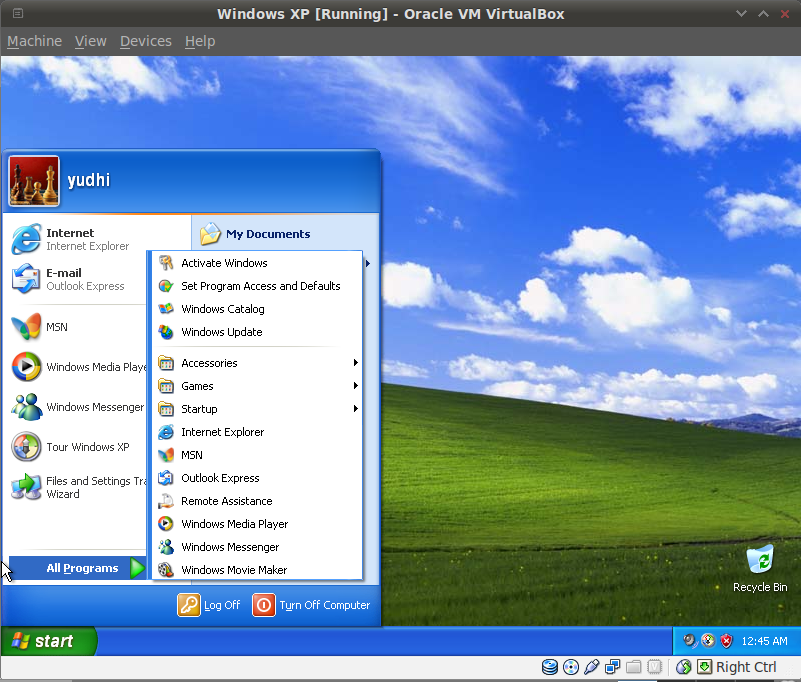Click the VirtualBox shared folders status icon

click(x=633, y=667)
